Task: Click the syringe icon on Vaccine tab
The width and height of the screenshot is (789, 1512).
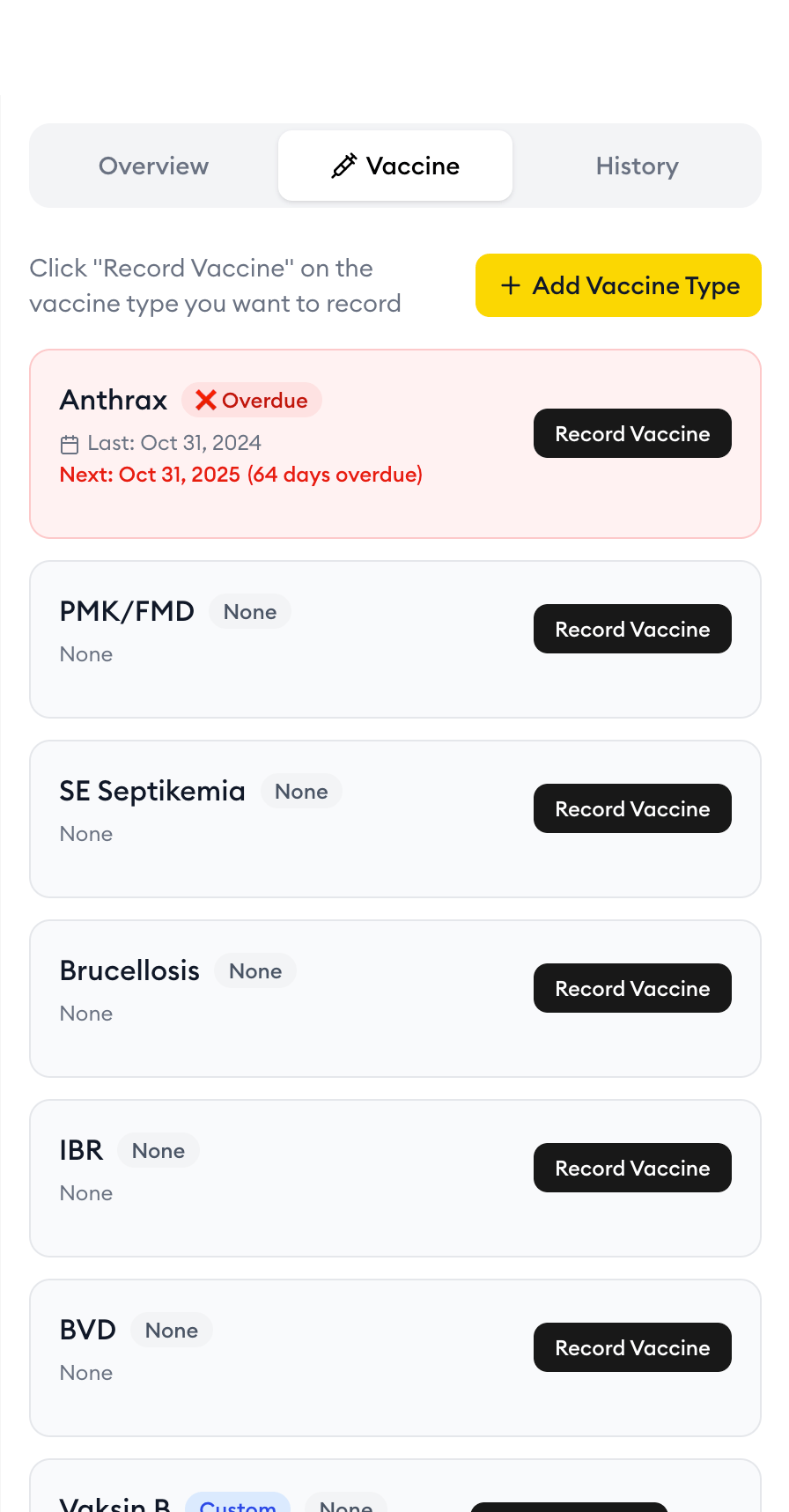Action: pos(344,165)
